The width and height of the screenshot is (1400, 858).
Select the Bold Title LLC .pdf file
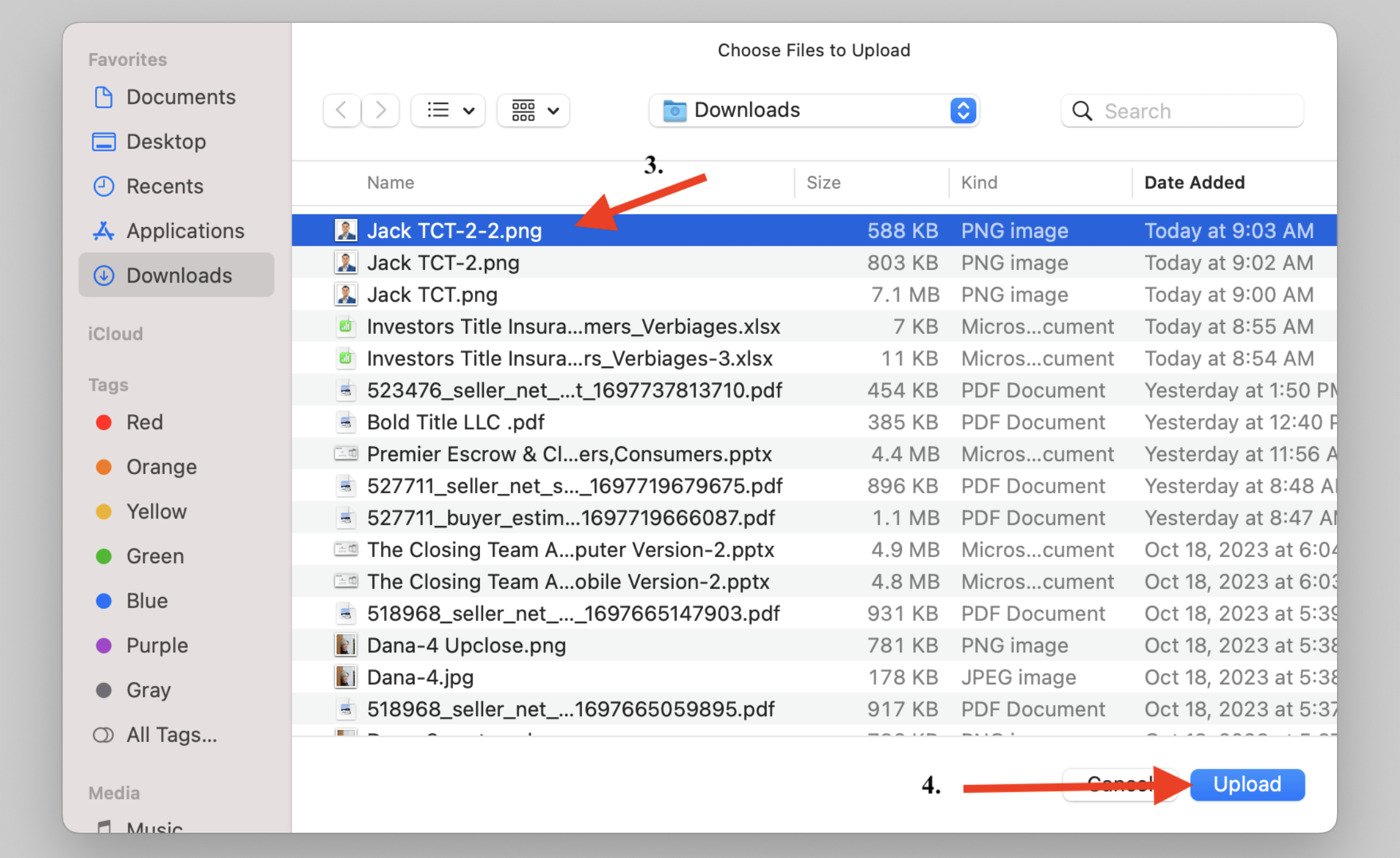(455, 422)
